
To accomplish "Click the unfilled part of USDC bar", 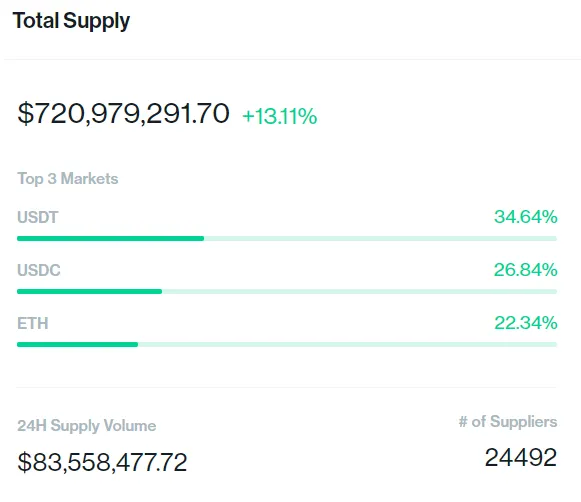I will pyautogui.click(x=359, y=292).
